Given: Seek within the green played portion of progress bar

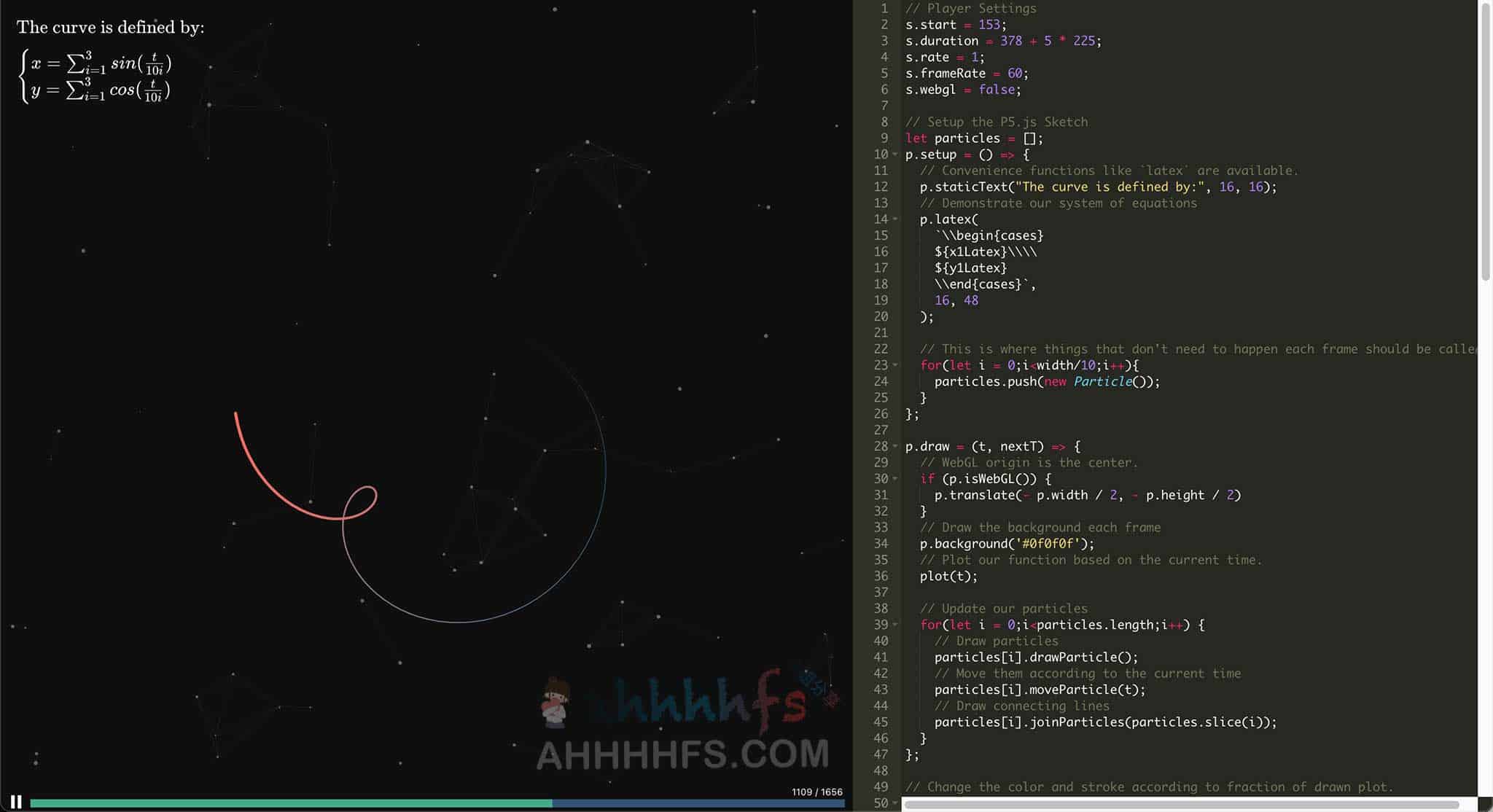Looking at the screenshot, I should click(291, 803).
